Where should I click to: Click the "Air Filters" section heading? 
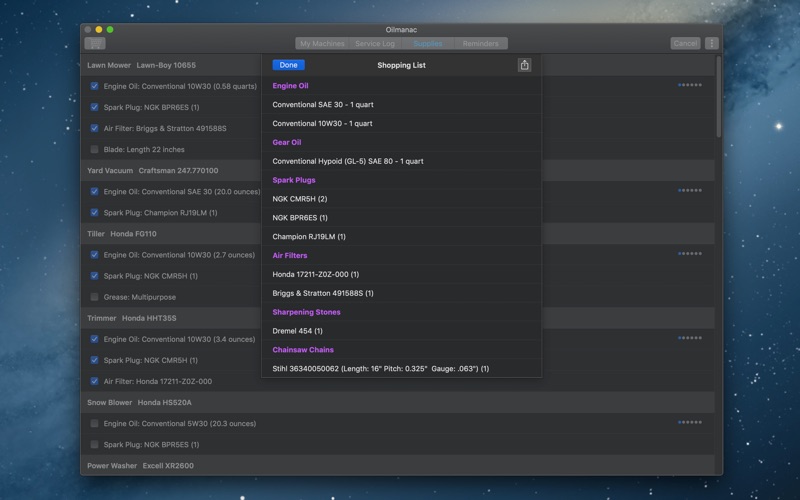pos(290,256)
